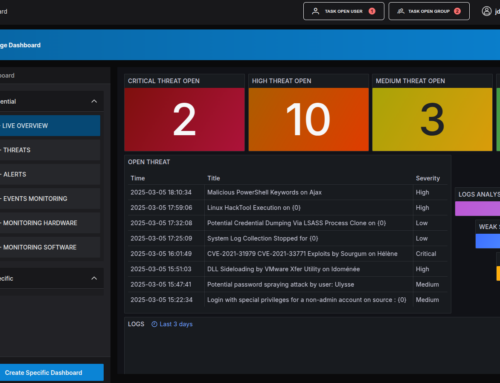Click the High Threat Open orange tile
The image size is (500, 383).
(x=308, y=119)
